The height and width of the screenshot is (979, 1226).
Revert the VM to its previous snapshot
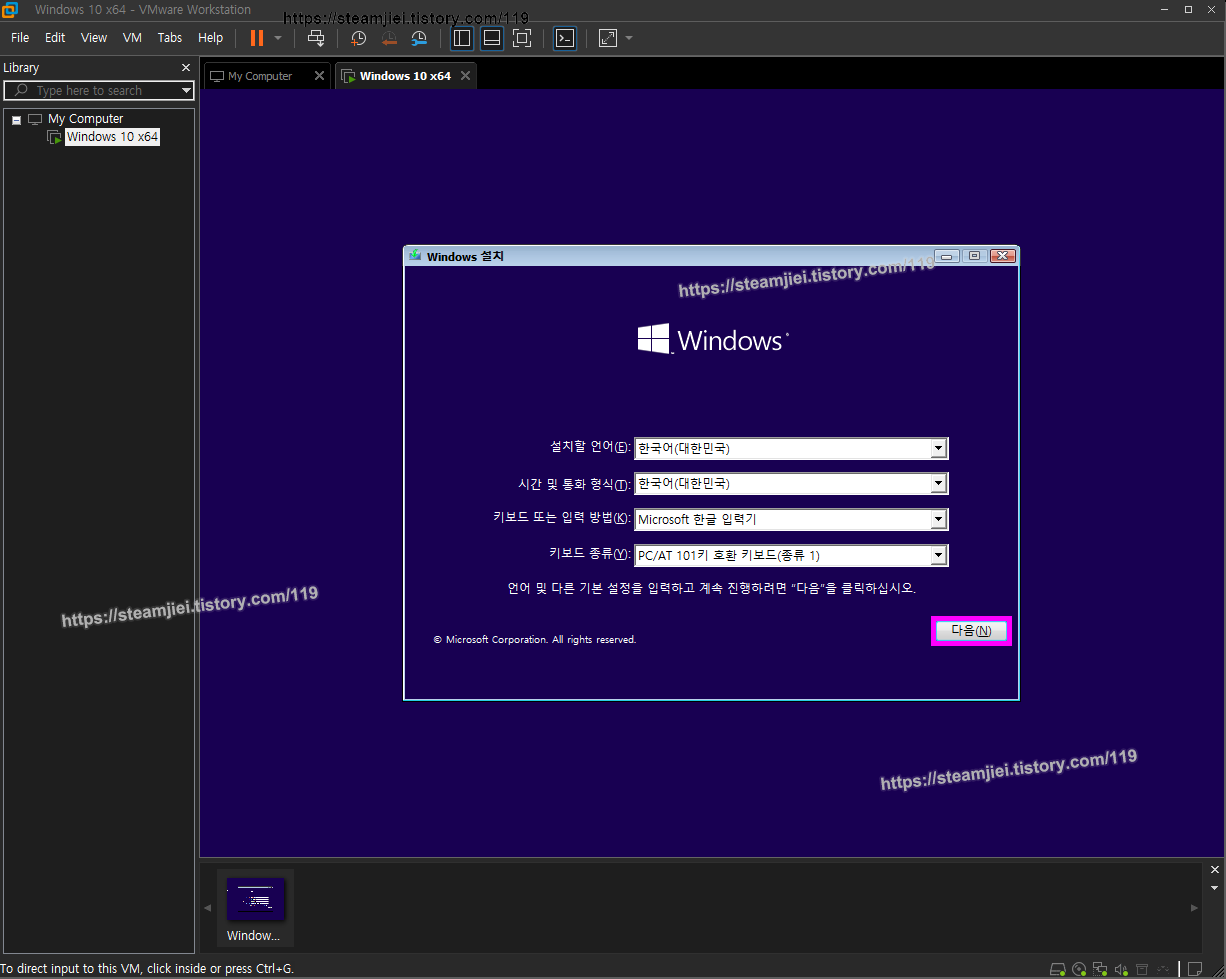pos(389,38)
